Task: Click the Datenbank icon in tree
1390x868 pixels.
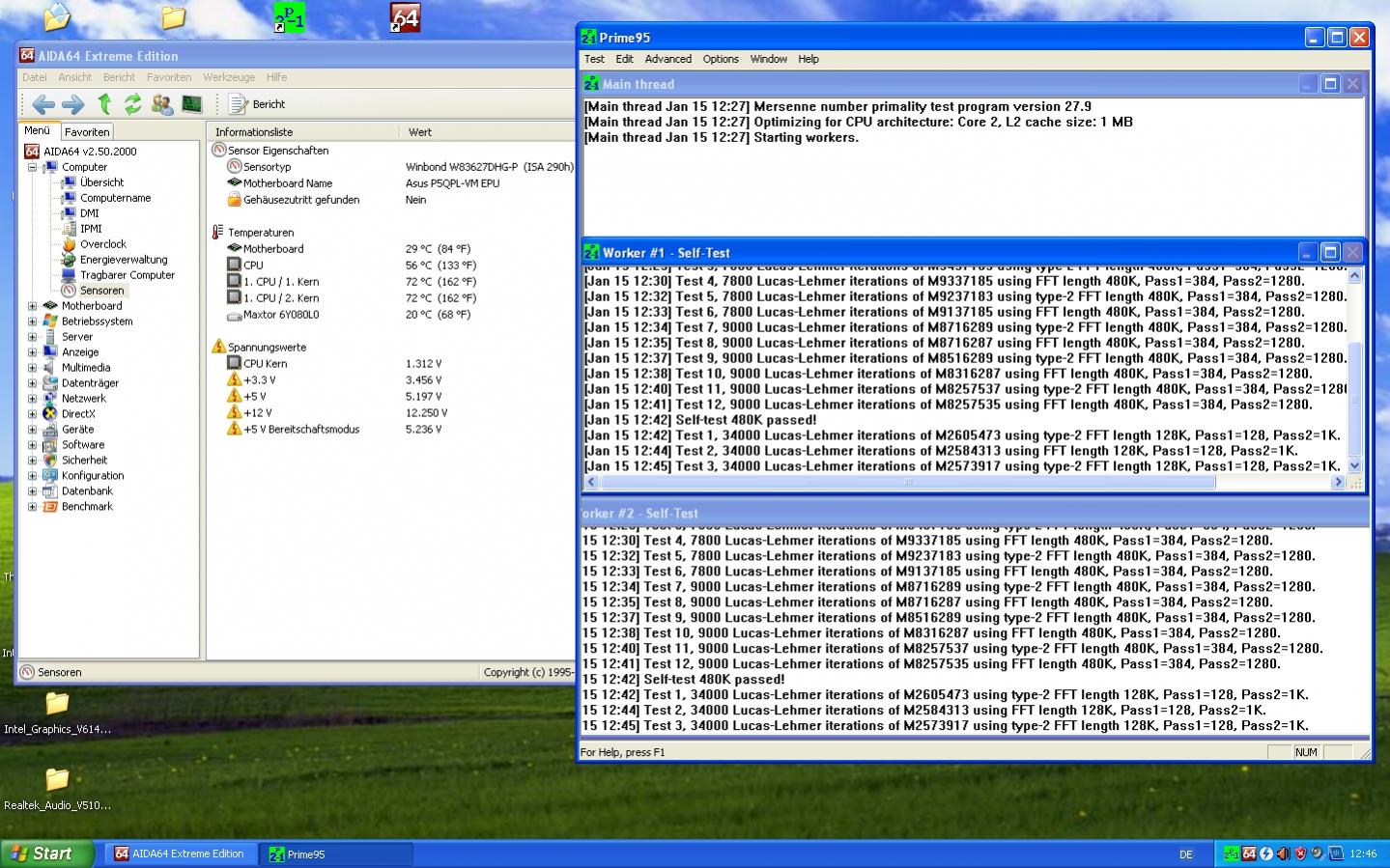Action: point(50,491)
